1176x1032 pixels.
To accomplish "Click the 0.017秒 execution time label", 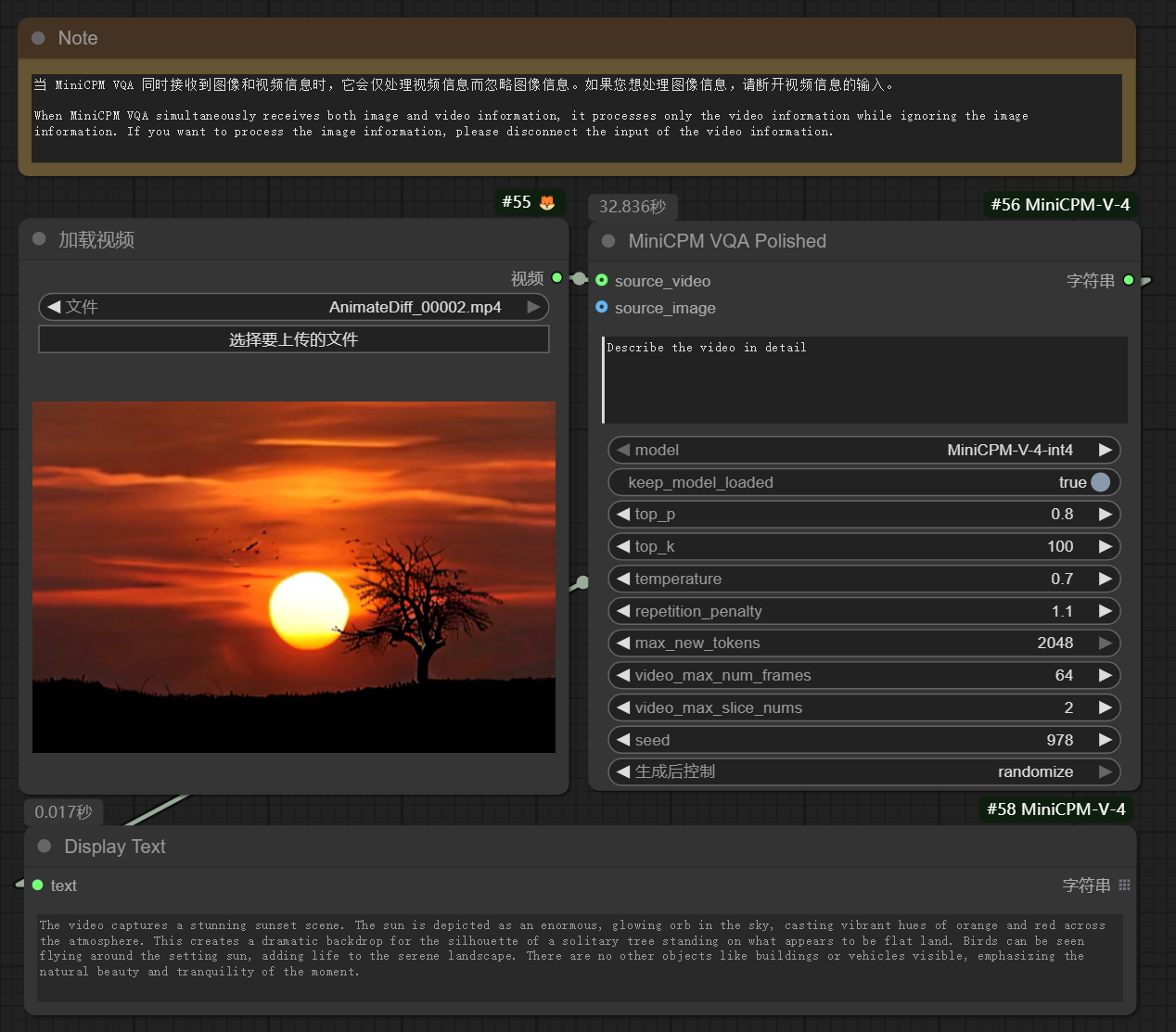I will pos(64,812).
